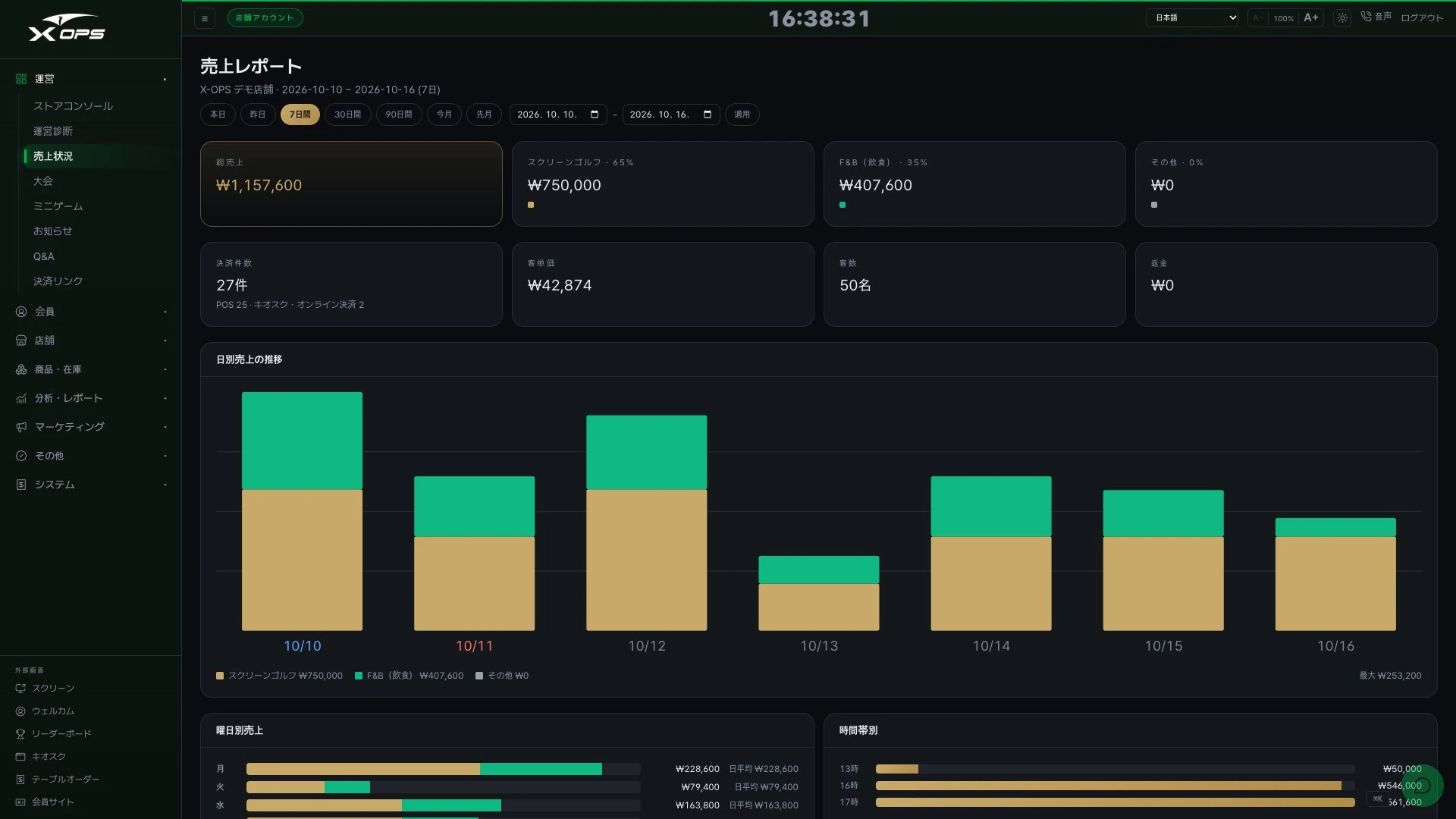Expand the 分析・レポート sidebar section
This screenshot has height=819, width=1456.
[x=91, y=398]
